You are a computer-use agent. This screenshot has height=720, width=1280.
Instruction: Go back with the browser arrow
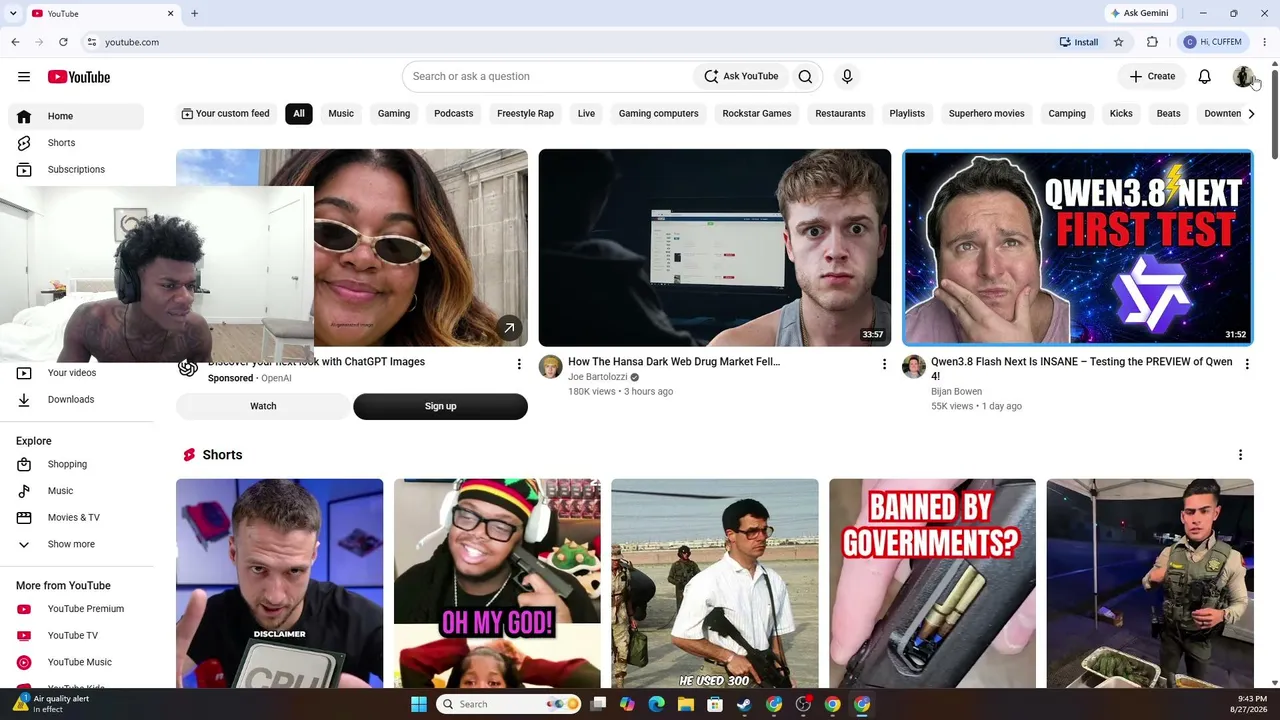(x=15, y=42)
